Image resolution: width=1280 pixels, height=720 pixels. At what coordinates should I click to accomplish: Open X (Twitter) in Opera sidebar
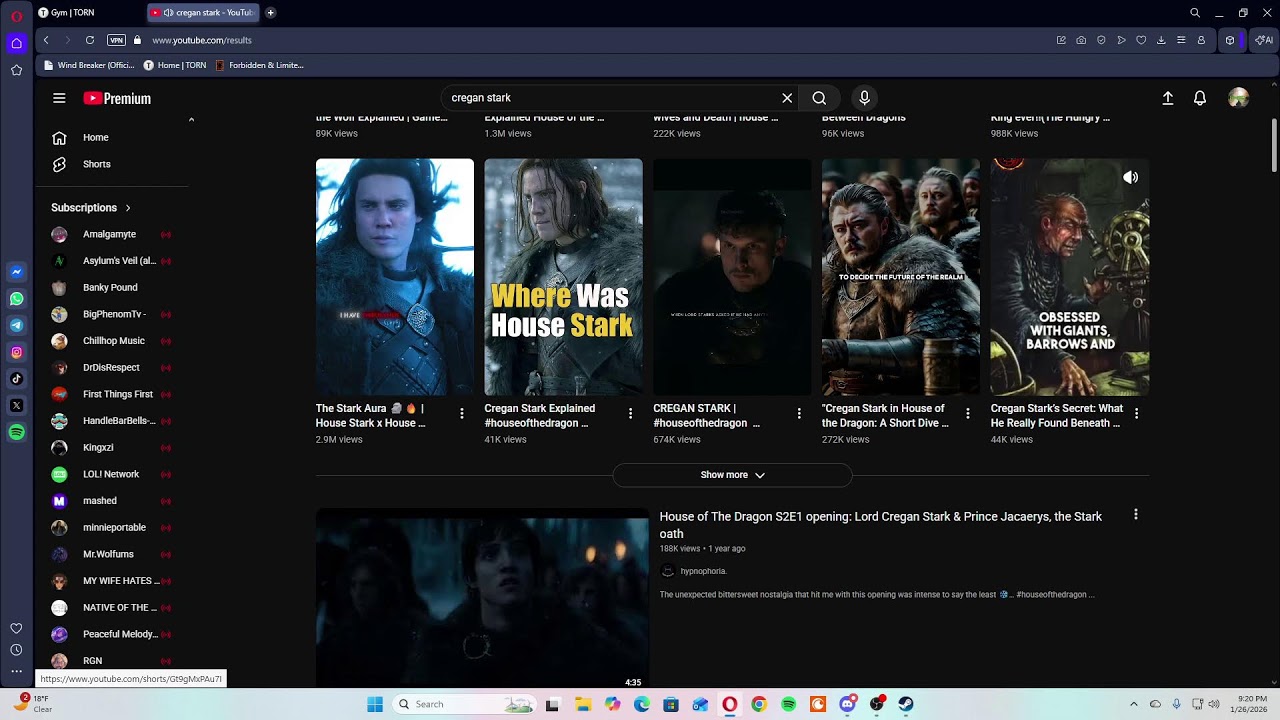17,406
